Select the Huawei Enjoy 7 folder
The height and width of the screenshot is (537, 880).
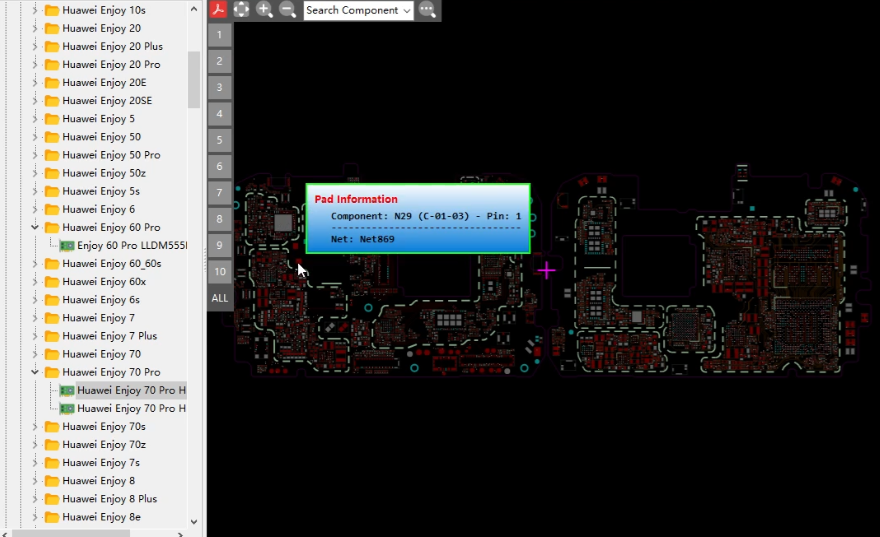pyautogui.click(x=98, y=318)
